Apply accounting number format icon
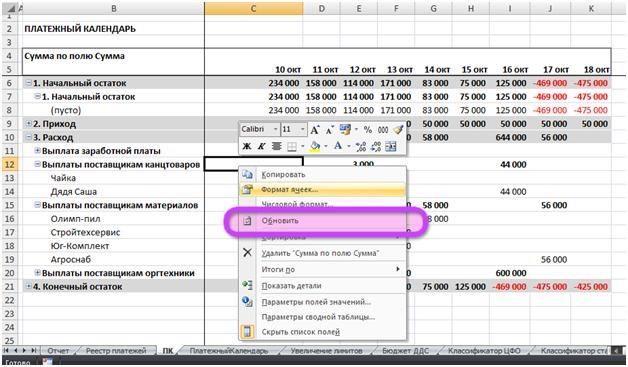The image size is (628, 367). [x=345, y=129]
